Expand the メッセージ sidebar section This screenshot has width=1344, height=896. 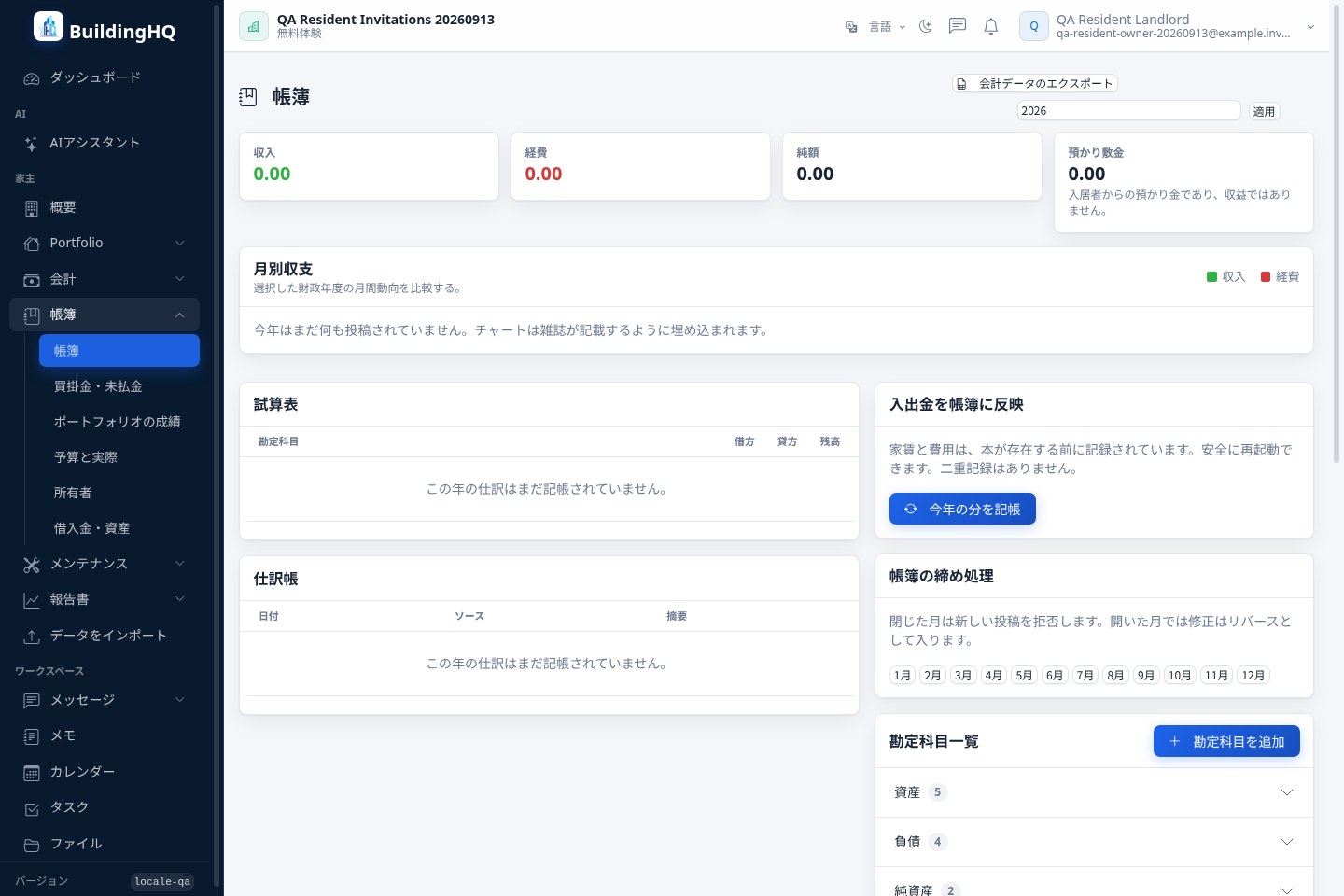(x=105, y=700)
